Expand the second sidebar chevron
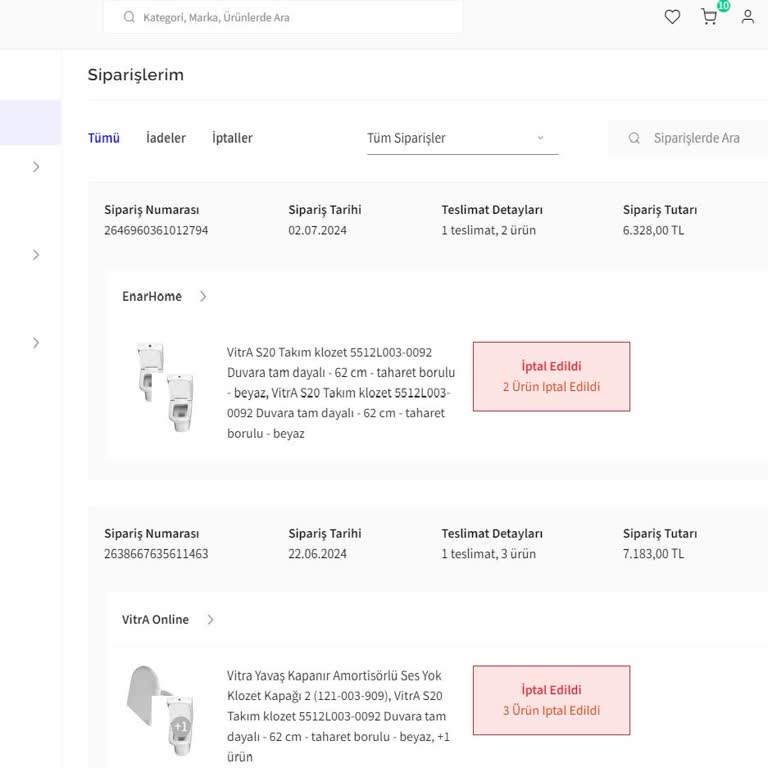This screenshot has width=768, height=768. (x=36, y=255)
